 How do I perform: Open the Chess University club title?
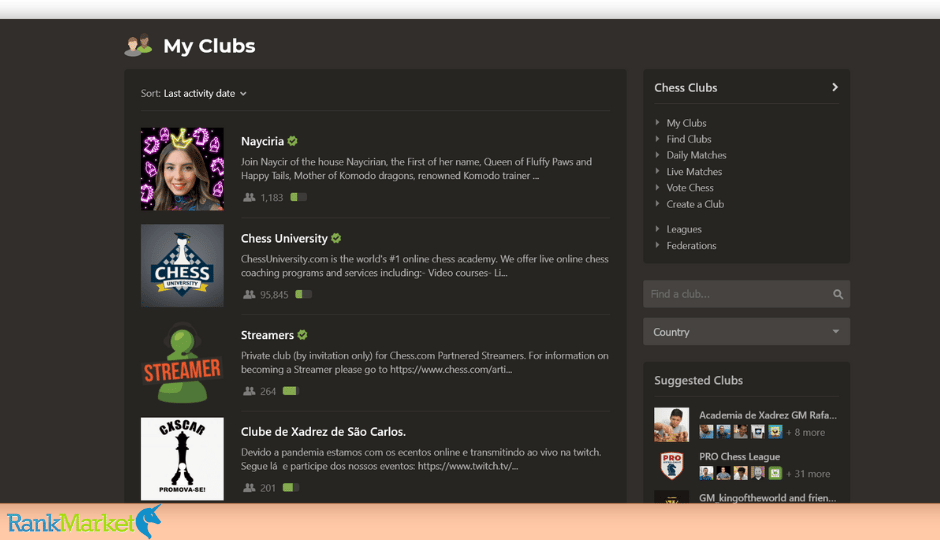point(284,239)
